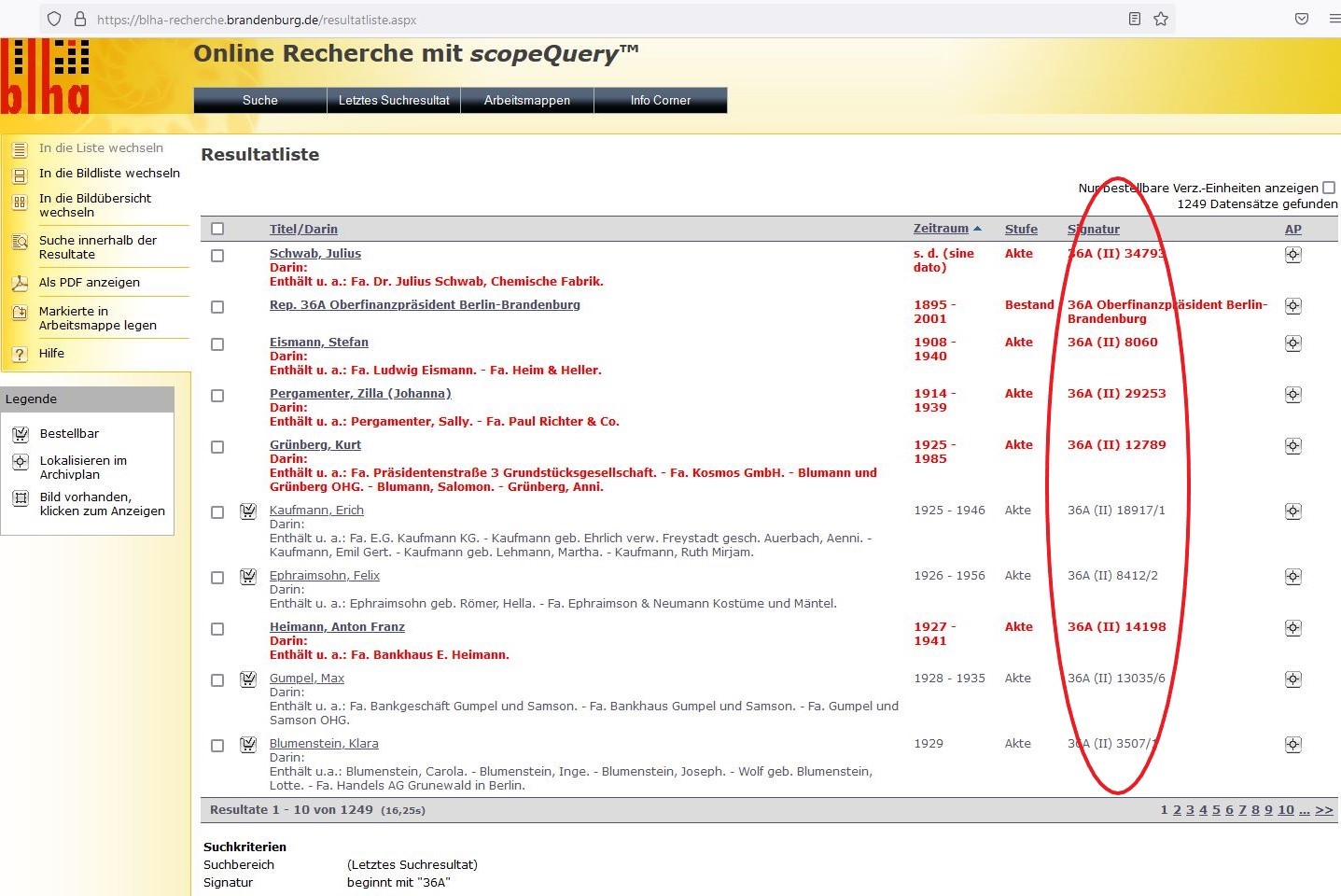Check the box for Blumenstein, Klara

tap(217, 746)
